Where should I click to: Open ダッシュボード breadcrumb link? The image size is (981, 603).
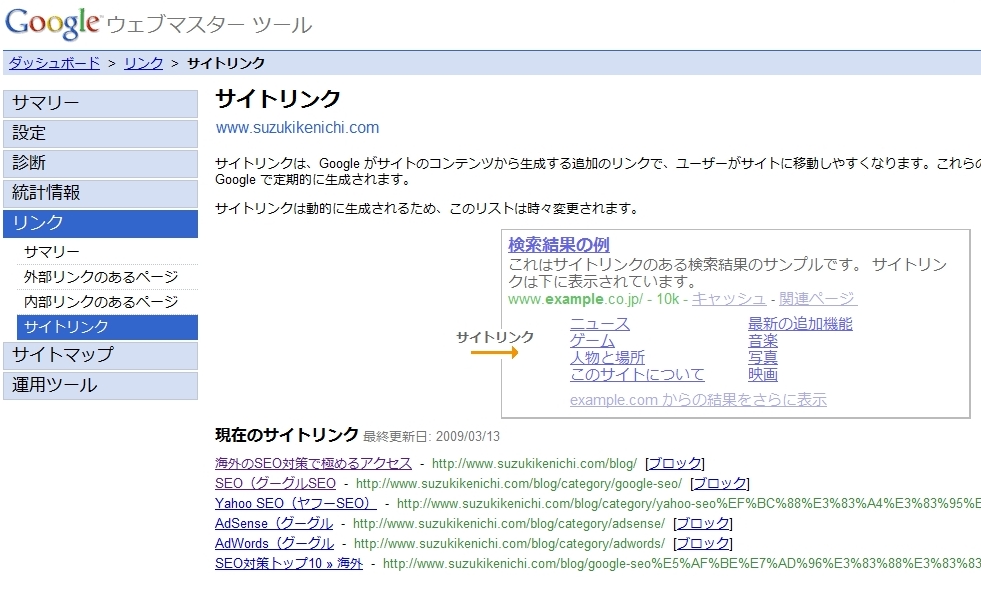click(x=54, y=63)
